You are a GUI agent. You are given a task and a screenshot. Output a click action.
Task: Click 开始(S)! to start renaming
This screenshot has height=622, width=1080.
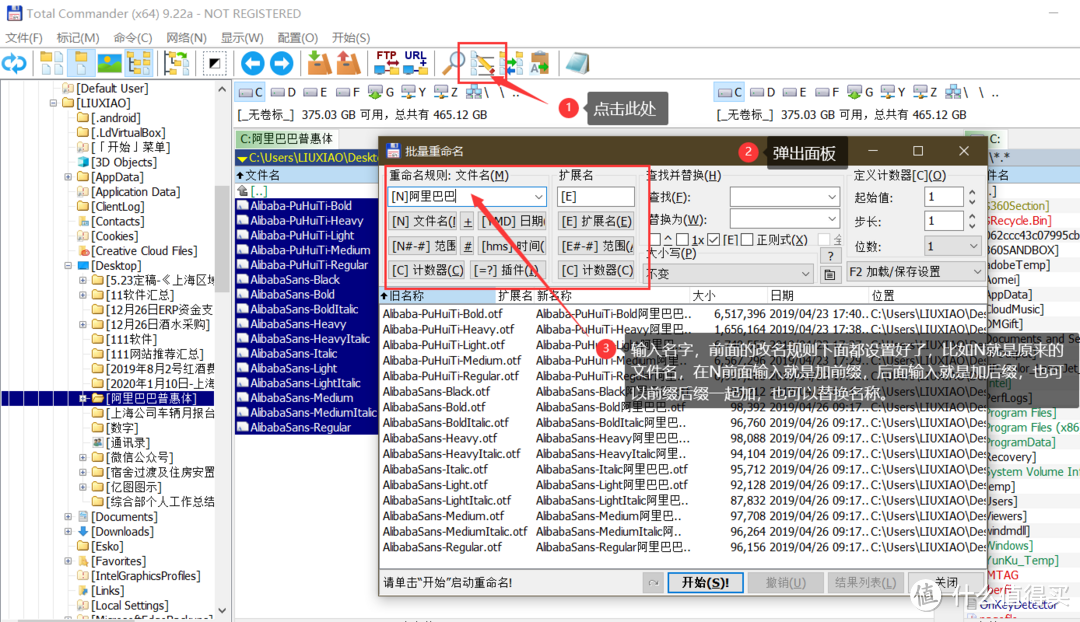[x=705, y=583]
